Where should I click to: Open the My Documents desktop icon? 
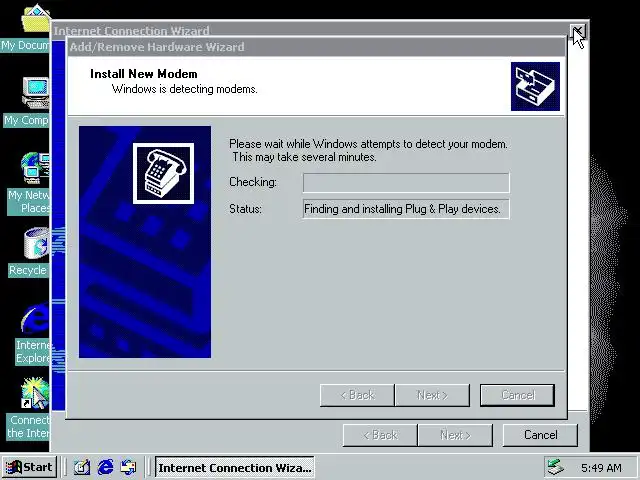coord(35,20)
